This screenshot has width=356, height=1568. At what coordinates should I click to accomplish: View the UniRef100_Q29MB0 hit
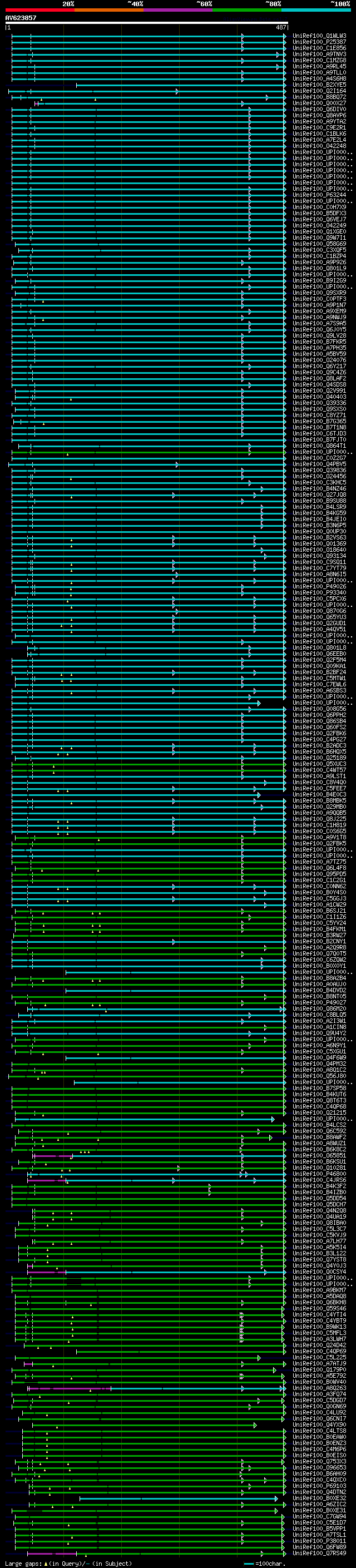point(319,806)
